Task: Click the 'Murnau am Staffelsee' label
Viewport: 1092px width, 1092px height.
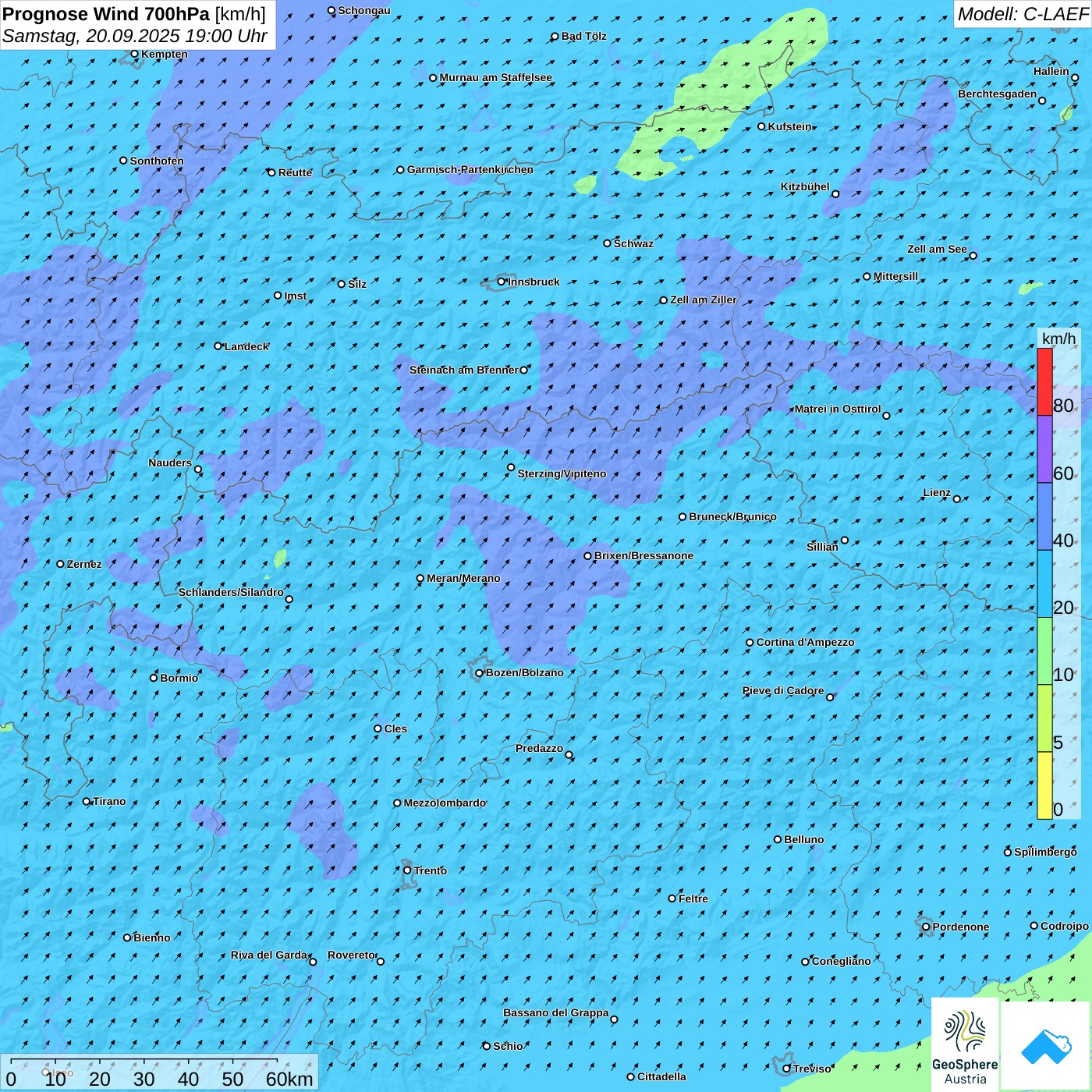Action: (496, 77)
